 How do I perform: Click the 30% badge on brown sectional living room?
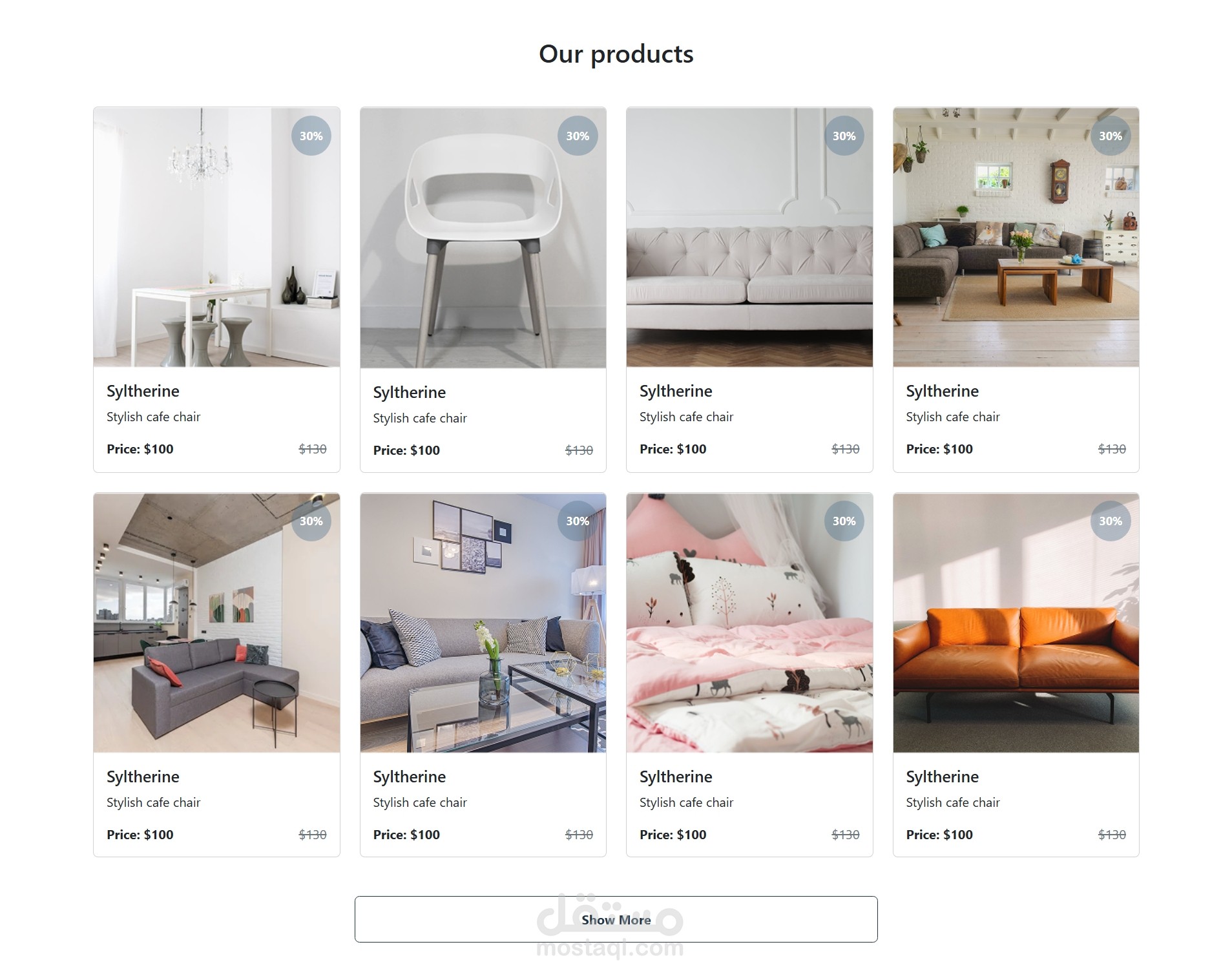[x=1111, y=136]
